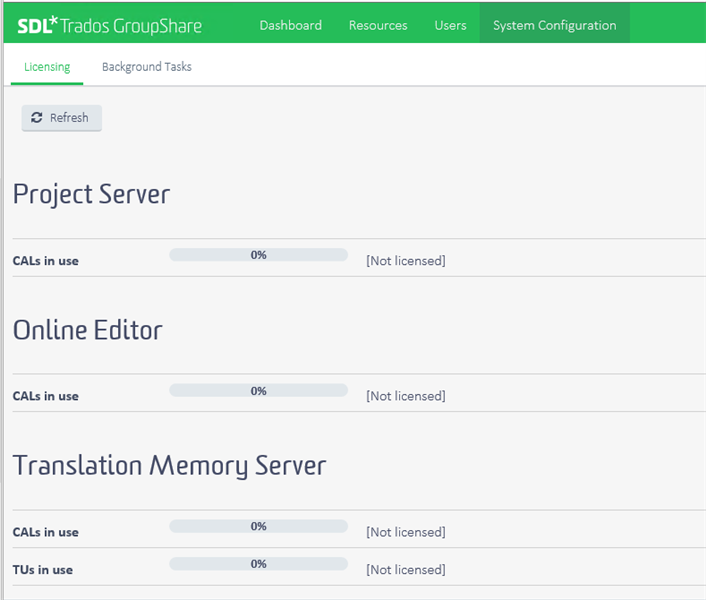
Task: Open the Resources menu
Action: (x=378, y=25)
